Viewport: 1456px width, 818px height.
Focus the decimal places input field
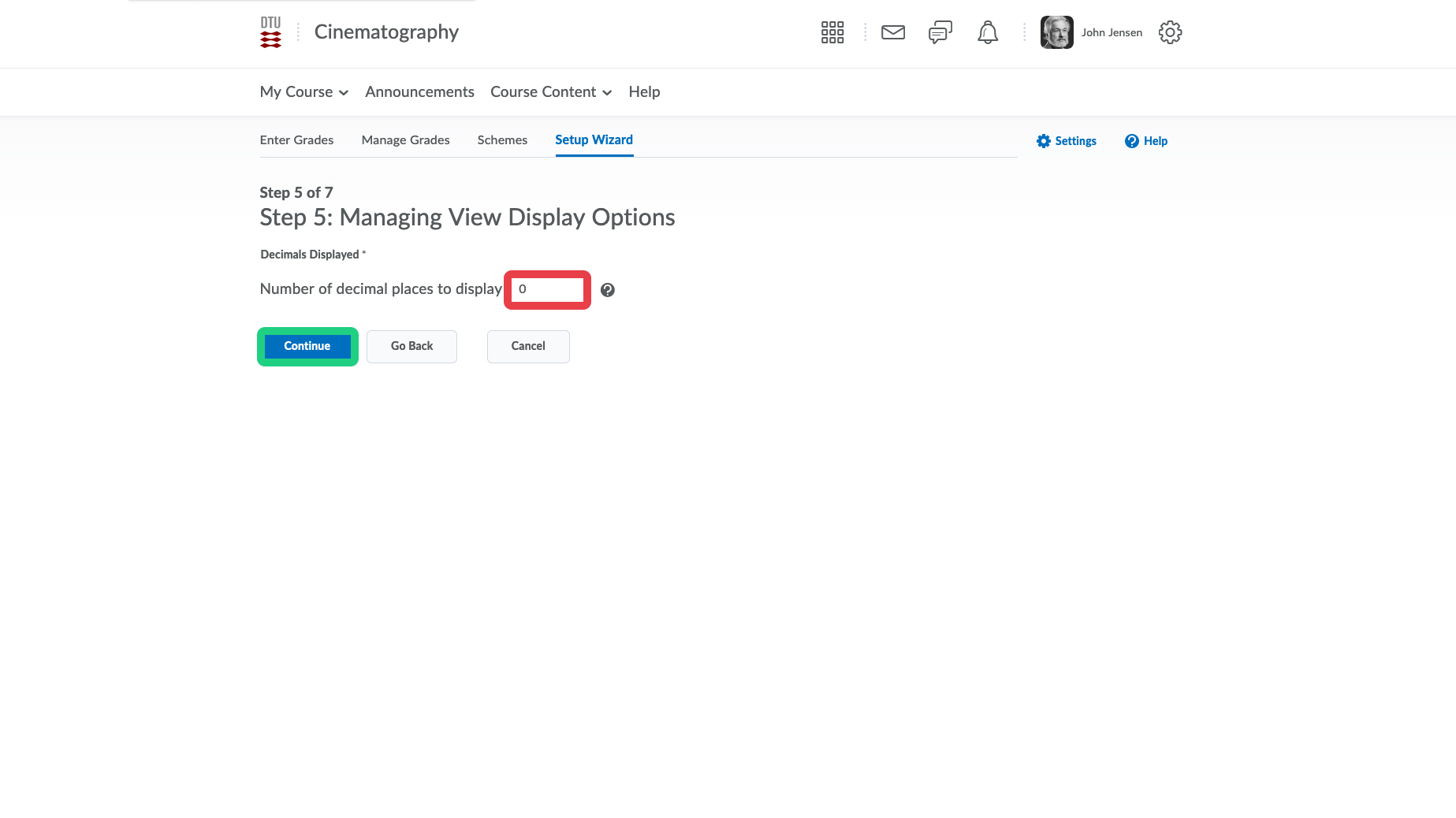[x=548, y=290]
